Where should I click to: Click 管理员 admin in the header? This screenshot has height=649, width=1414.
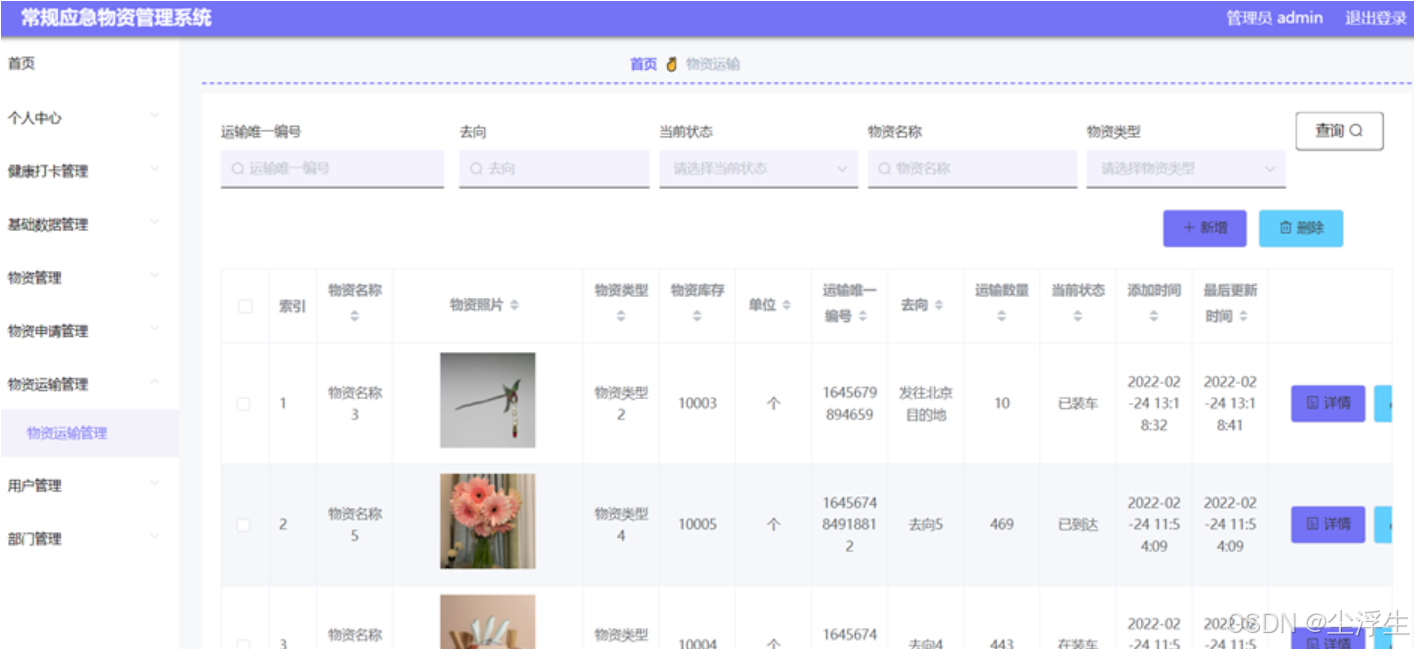(x=1274, y=18)
